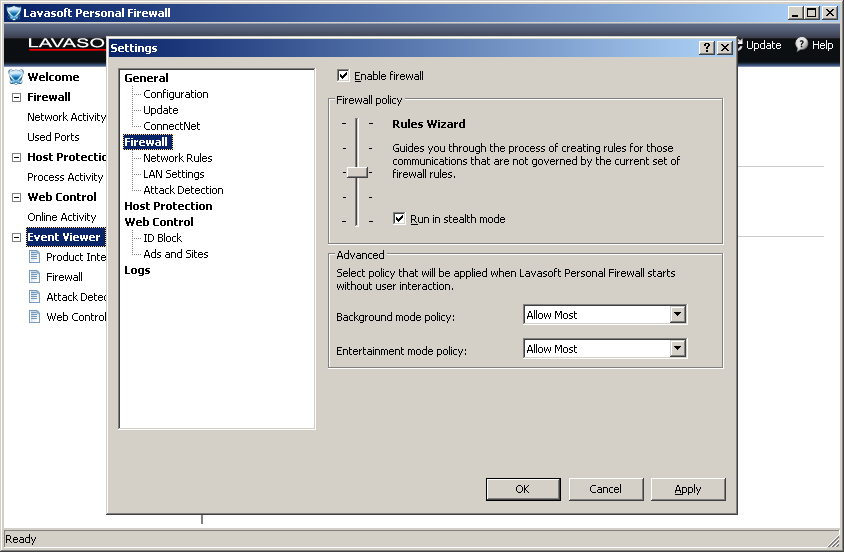The image size is (844, 552).
Task: Click Firewall log document icon under Event Viewer
Action: (34, 277)
